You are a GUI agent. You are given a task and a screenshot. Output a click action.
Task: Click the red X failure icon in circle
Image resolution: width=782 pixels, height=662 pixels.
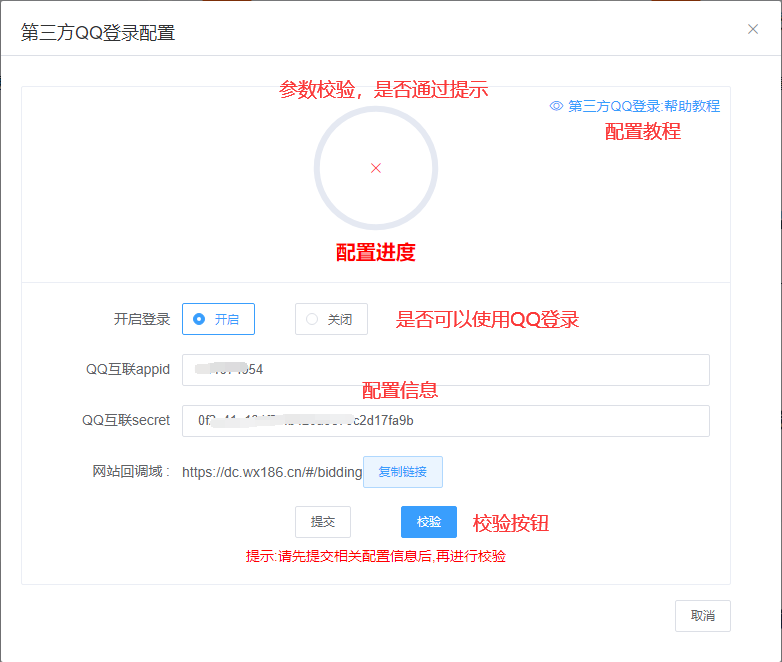pyautogui.click(x=376, y=168)
